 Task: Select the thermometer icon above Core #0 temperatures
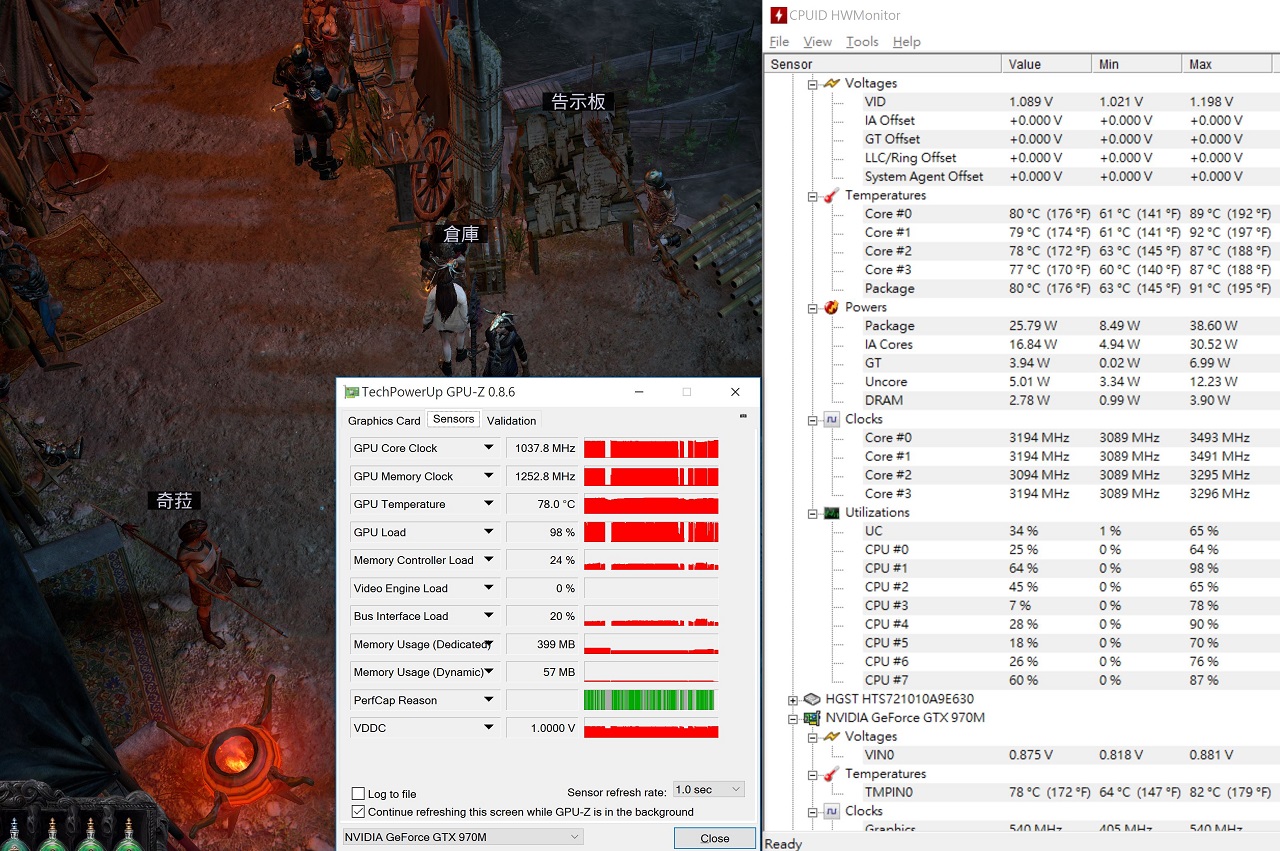coord(831,195)
